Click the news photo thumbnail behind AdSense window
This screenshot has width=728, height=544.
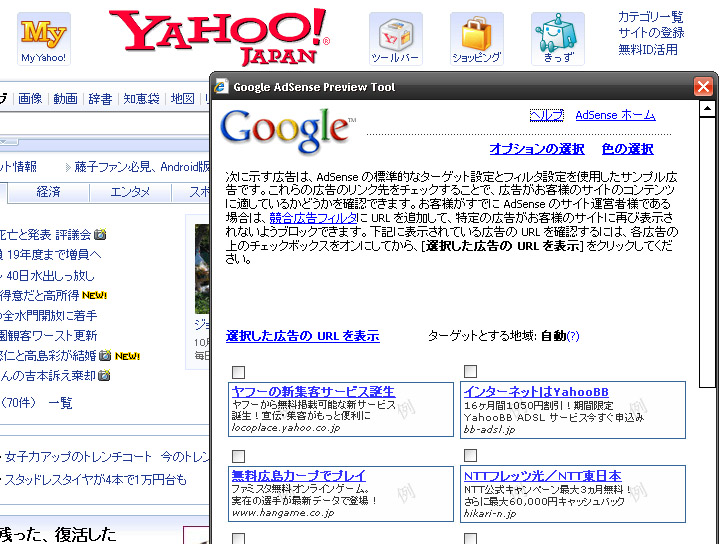tap(202, 269)
